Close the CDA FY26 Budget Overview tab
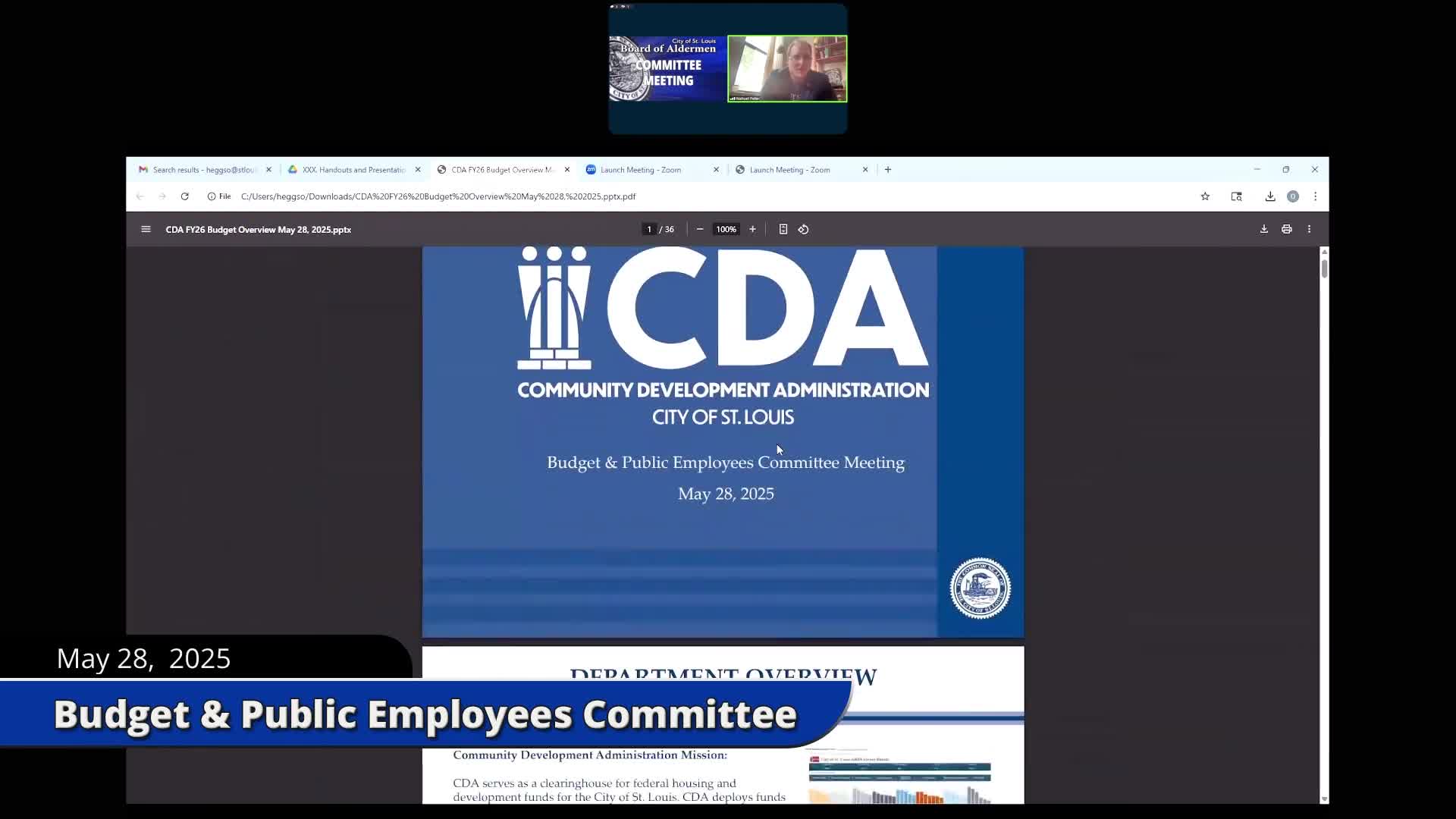Image resolution: width=1456 pixels, height=819 pixels. [x=567, y=170]
